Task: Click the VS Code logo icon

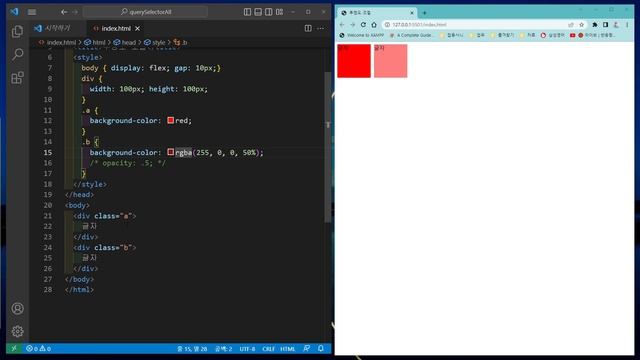Action: click(15, 11)
